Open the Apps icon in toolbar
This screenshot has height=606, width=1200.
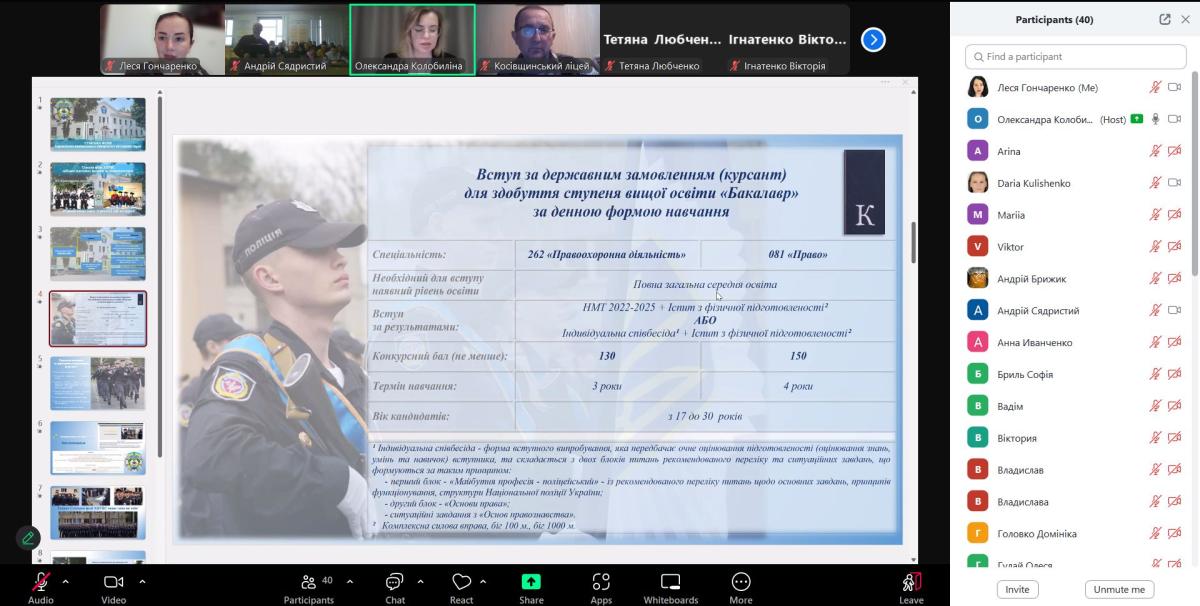(601, 582)
